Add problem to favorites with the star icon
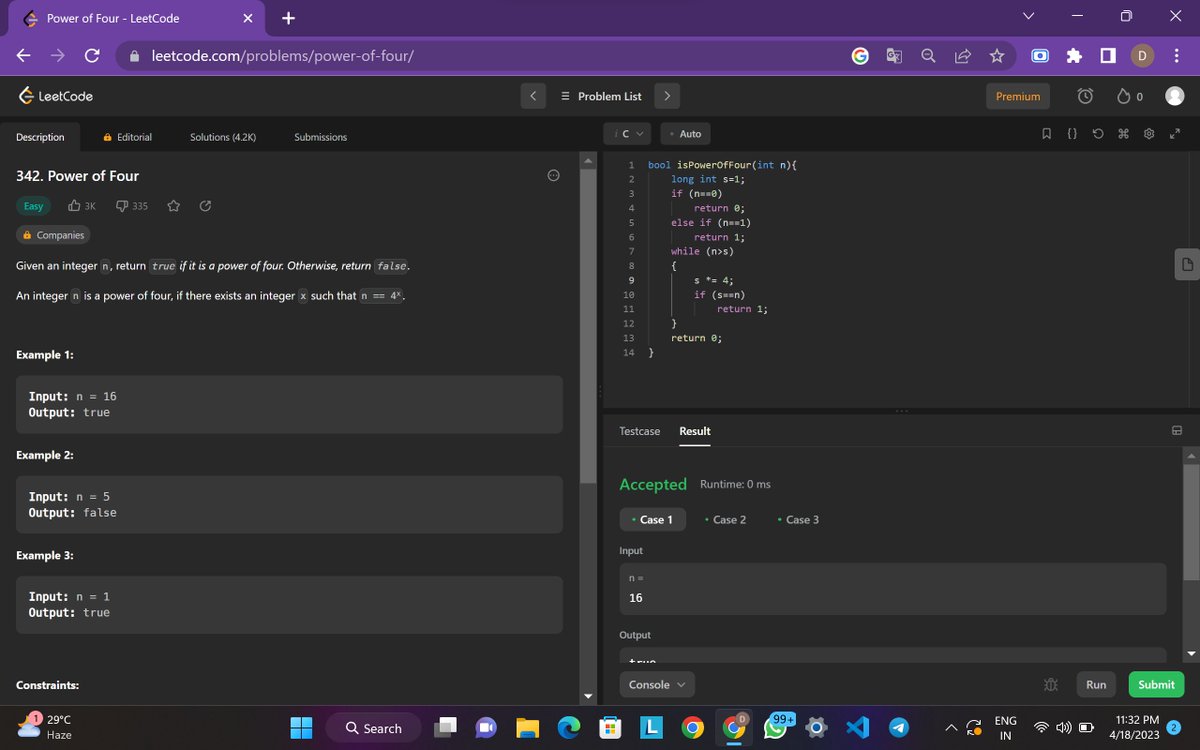Viewport: 1200px width, 750px height. pyautogui.click(x=173, y=206)
